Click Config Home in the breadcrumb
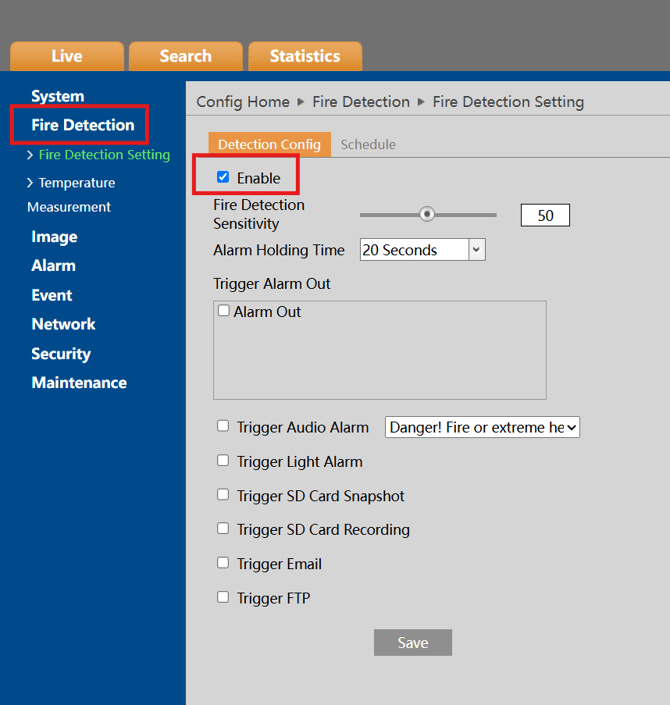 pyautogui.click(x=243, y=102)
